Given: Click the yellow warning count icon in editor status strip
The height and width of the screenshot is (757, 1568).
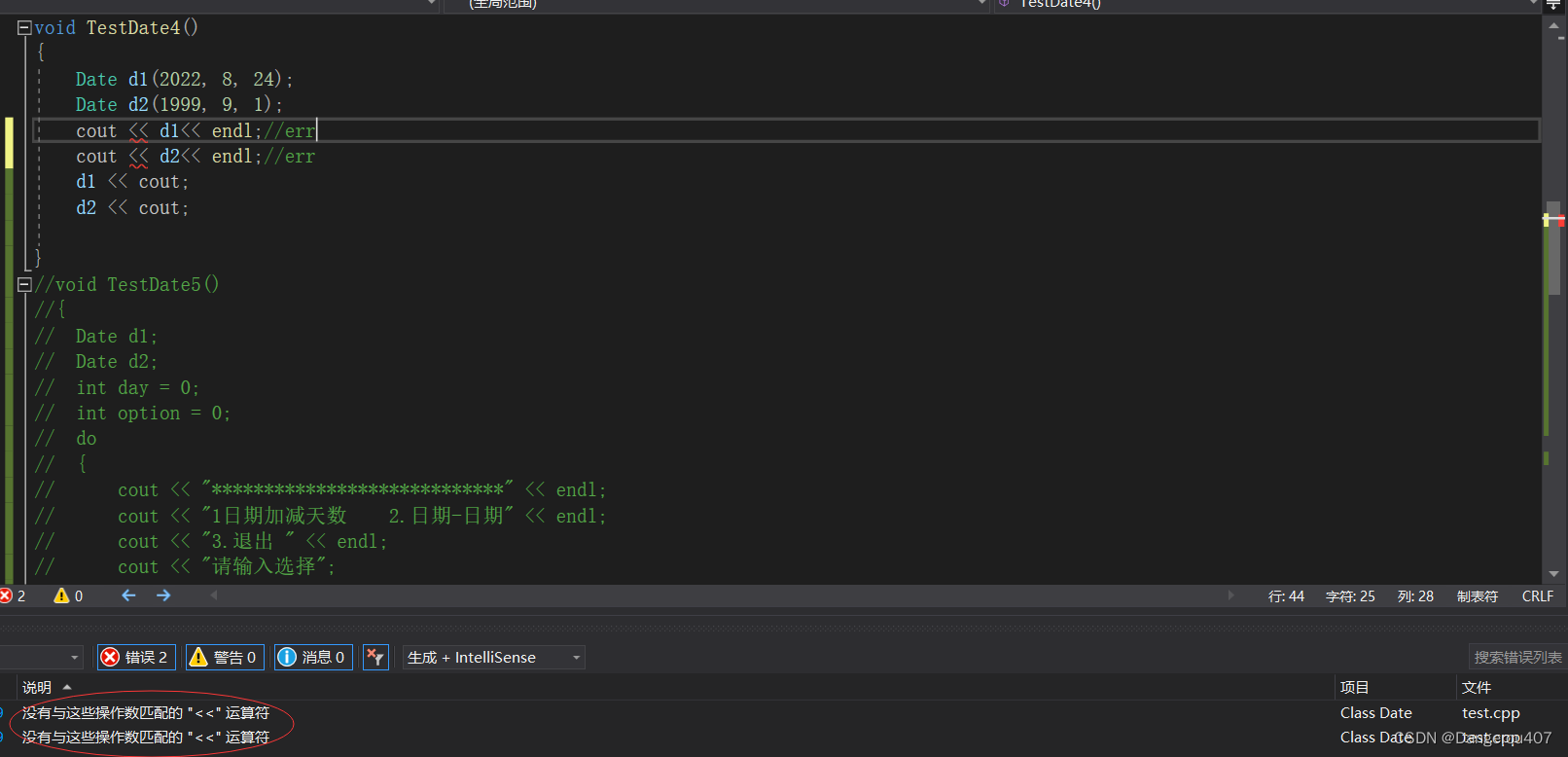Looking at the screenshot, I should click(61, 595).
